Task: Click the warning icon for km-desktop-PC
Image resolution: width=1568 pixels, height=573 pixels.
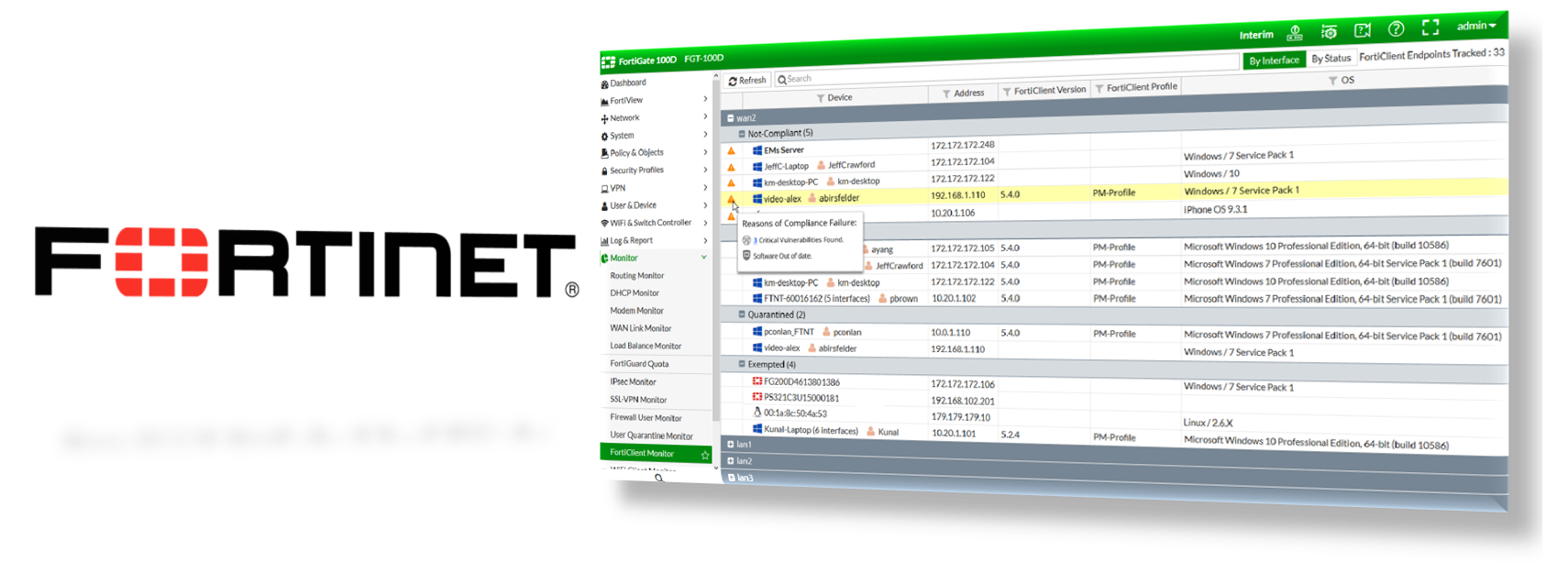Action: tap(731, 183)
